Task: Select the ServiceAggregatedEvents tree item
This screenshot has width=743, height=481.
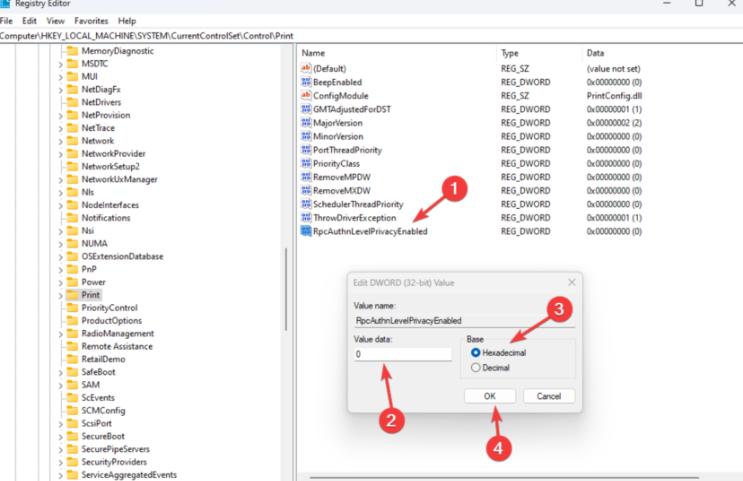Action: [x=129, y=474]
